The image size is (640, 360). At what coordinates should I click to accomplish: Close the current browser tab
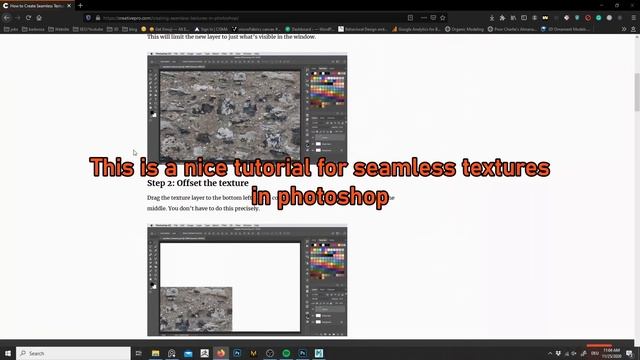click(69, 6)
